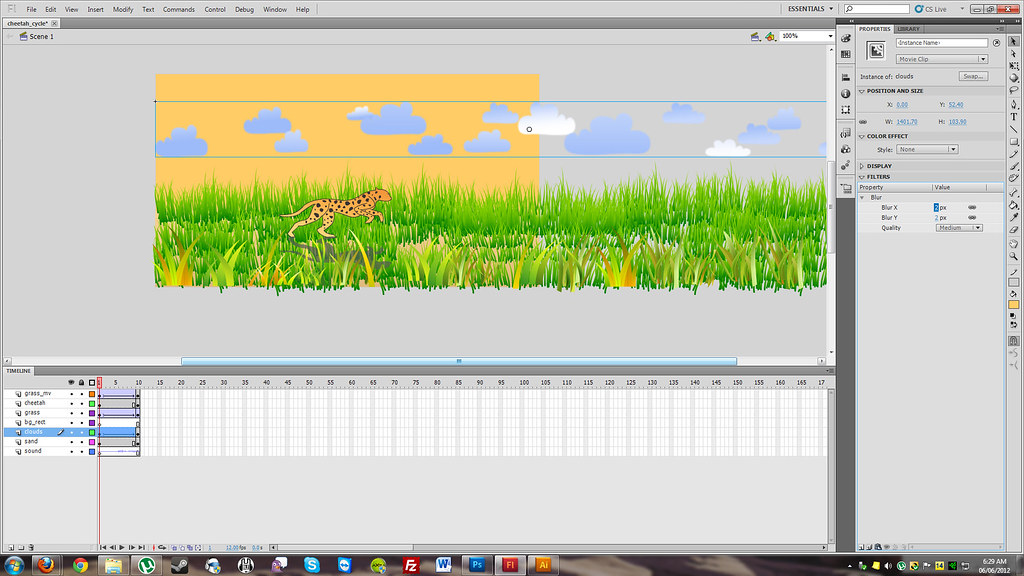Toggle the width-height lock link icon
The width and height of the screenshot is (1024, 576).
point(863,121)
